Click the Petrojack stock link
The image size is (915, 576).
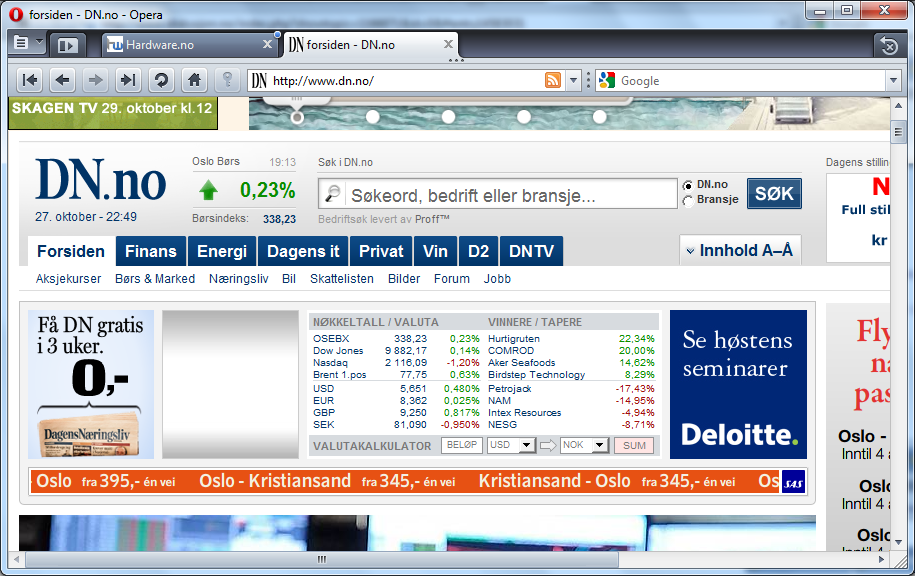509,389
